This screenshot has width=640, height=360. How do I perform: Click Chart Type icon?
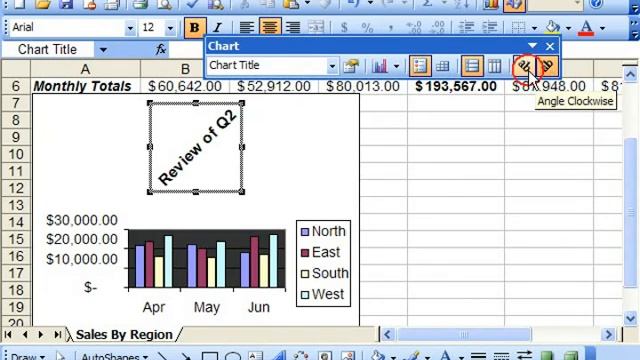click(380, 66)
